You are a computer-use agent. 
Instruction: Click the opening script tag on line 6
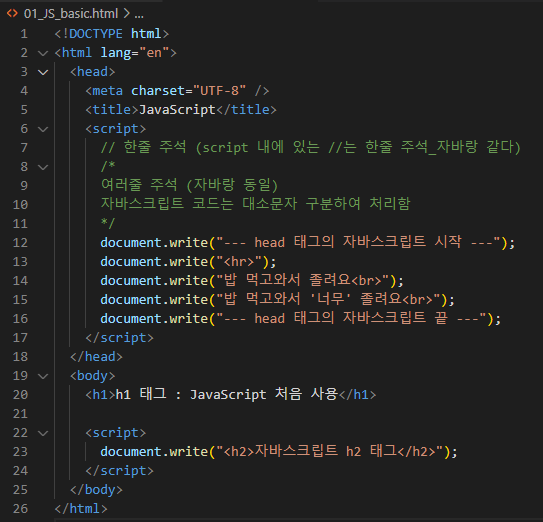pyautogui.click(x=115, y=129)
